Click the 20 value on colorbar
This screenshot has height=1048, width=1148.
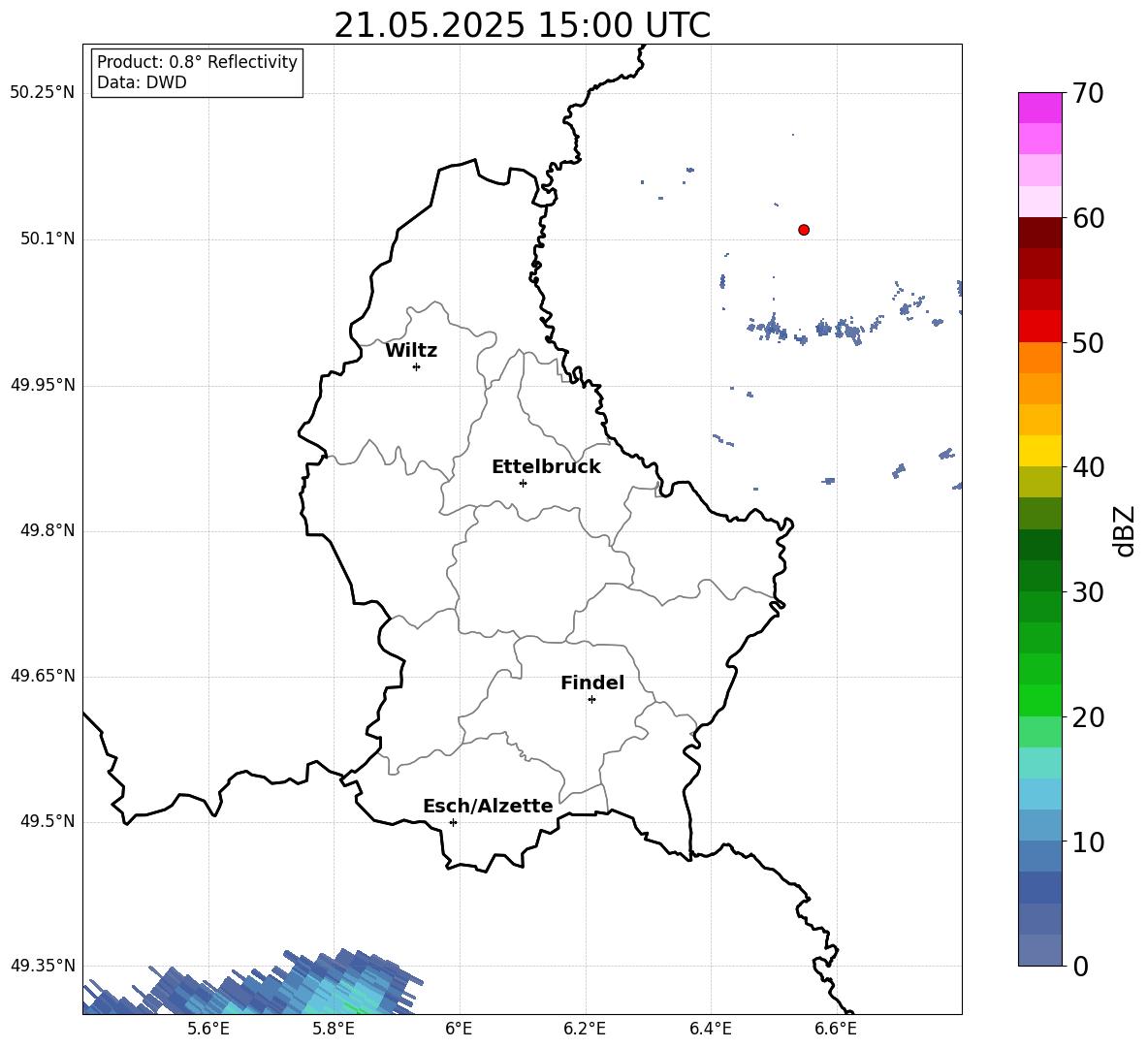point(1088,717)
